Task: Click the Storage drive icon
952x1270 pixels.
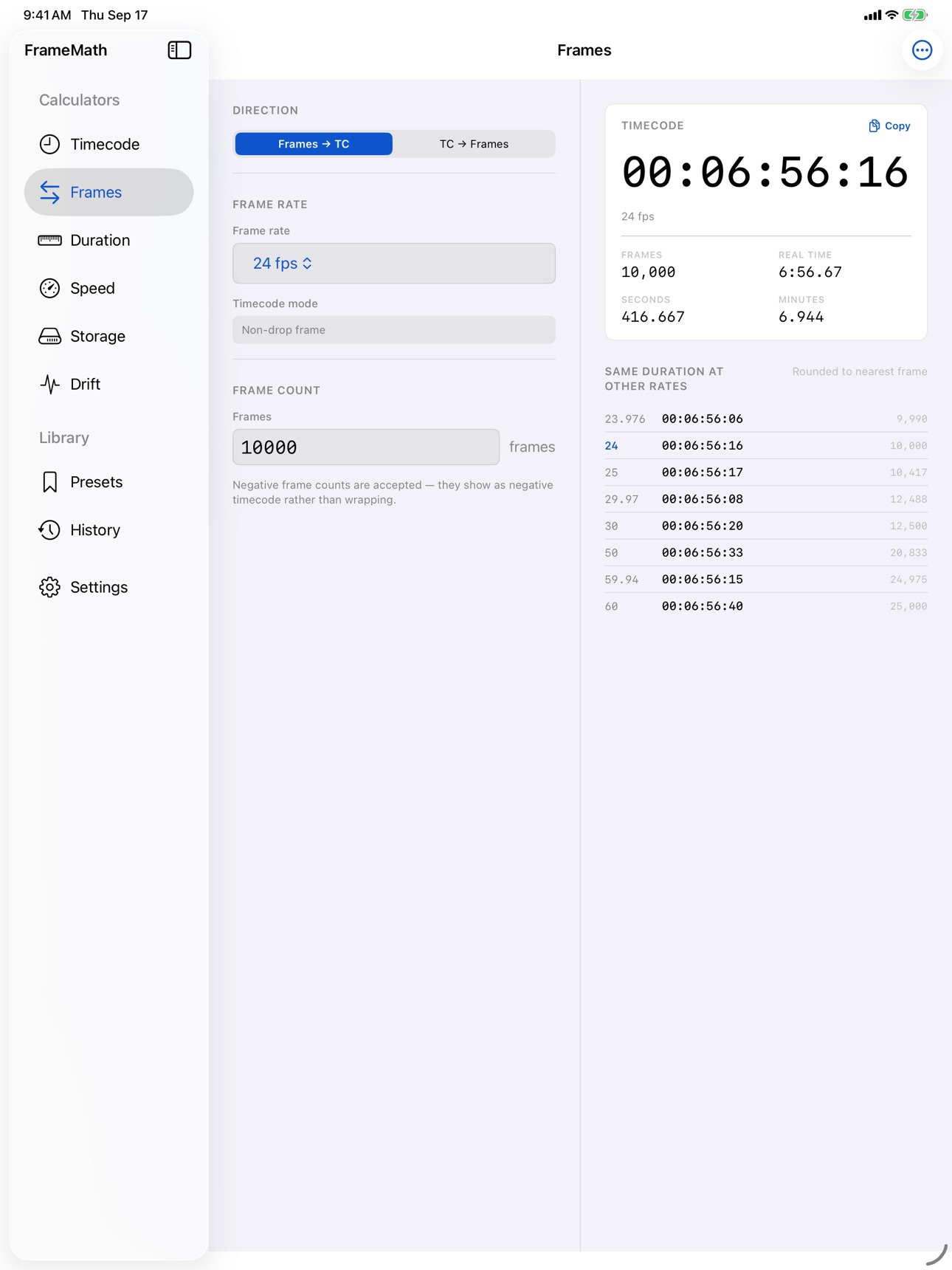Action: pyautogui.click(x=49, y=336)
